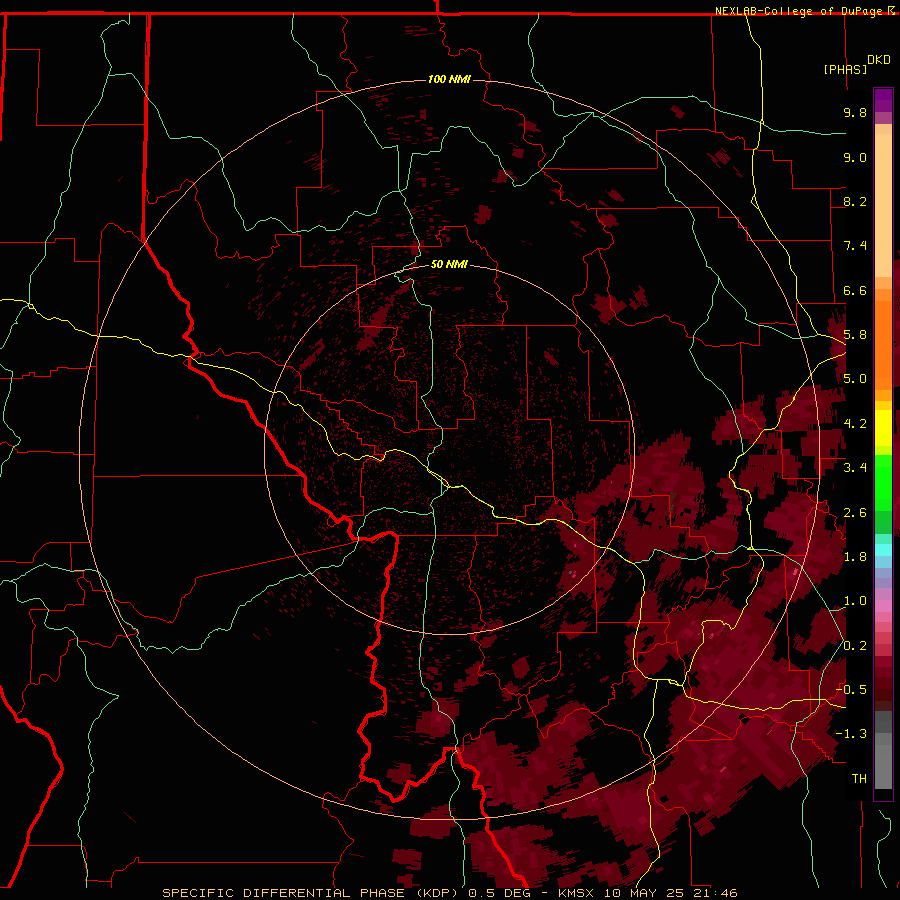
Task: Click the 9.0 scale value
Action: click(855, 157)
